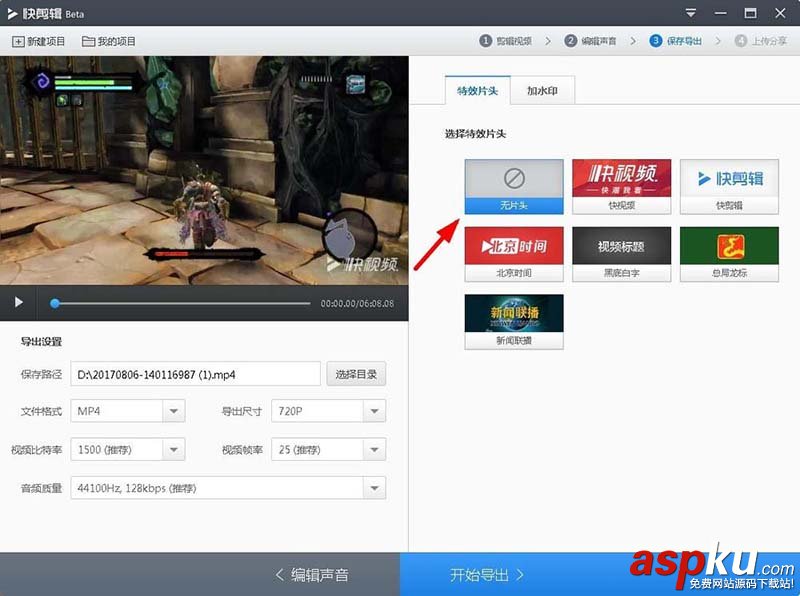Open 我的项目 to view projects

click(x=108, y=41)
